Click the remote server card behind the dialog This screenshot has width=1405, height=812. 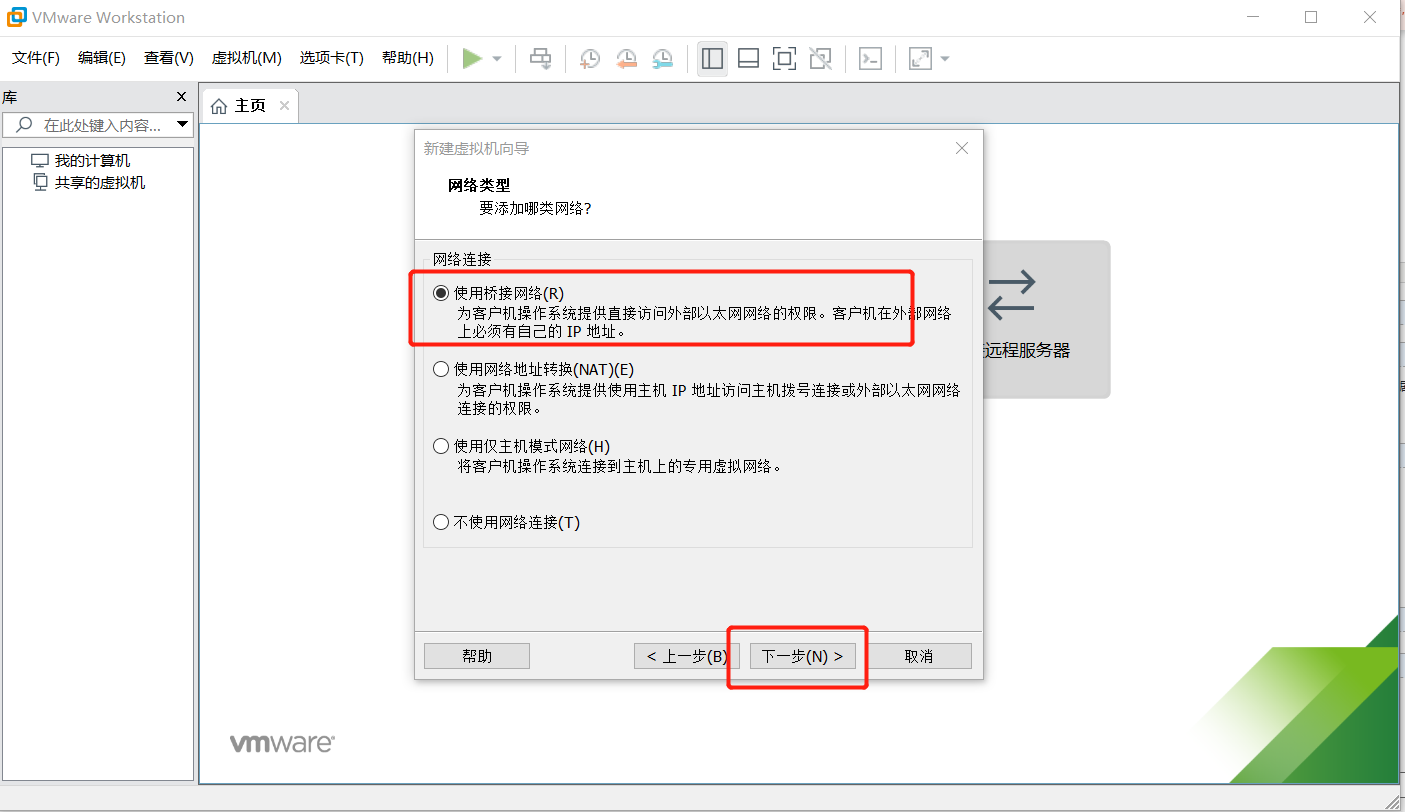pos(1046,319)
